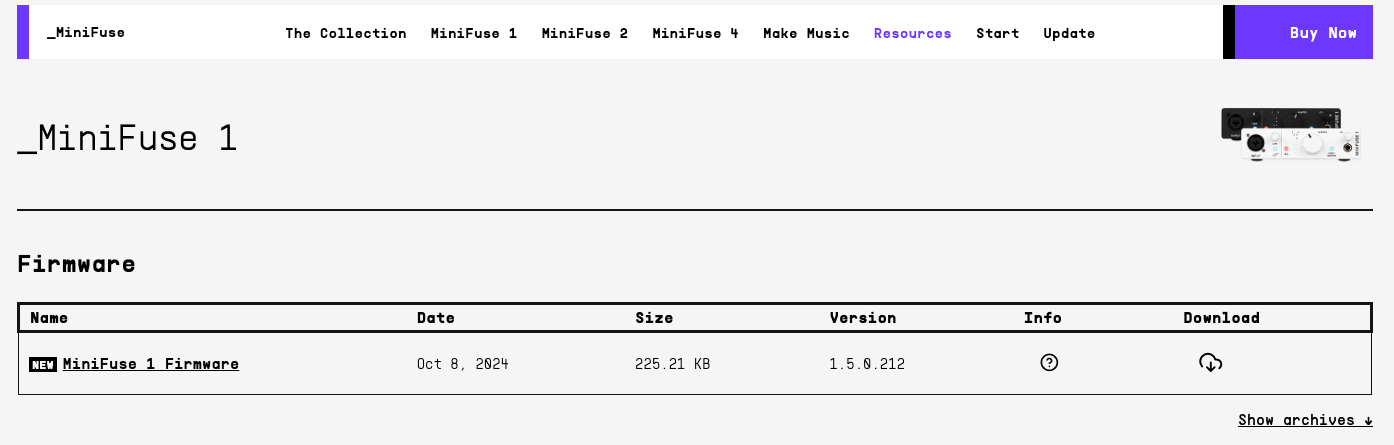Click the Size column header
This screenshot has width=1394, height=445.
pyautogui.click(x=654, y=318)
